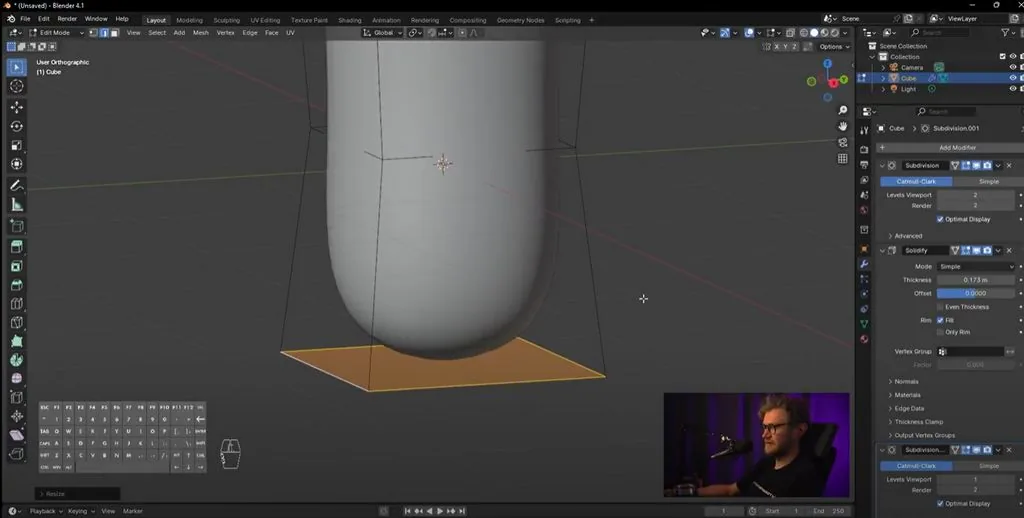
Task: Toggle Optimal Display on Subdivision modifier
Action: tap(940, 219)
